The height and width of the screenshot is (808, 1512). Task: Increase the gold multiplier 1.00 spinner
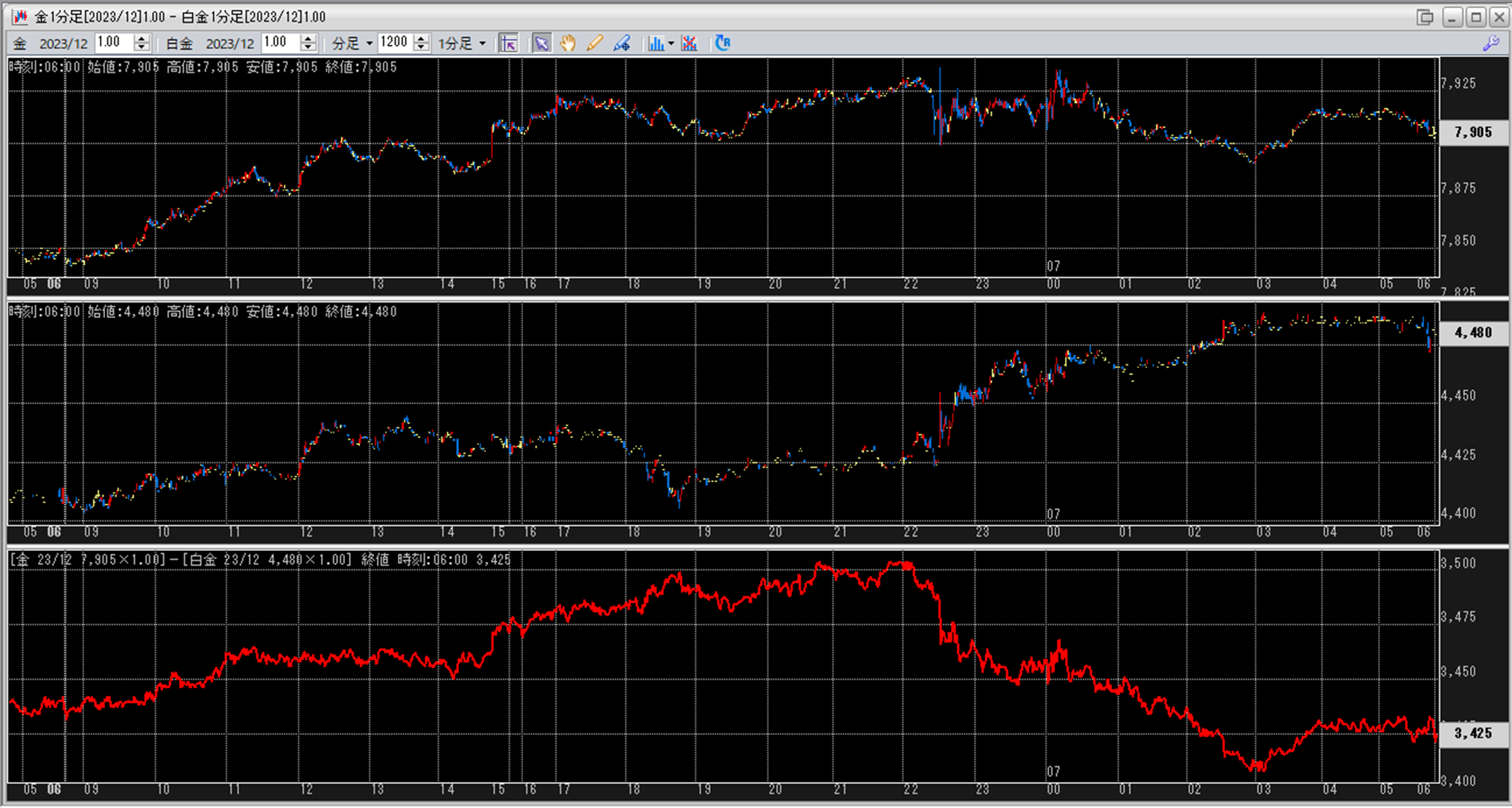click(x=142, y=39)
